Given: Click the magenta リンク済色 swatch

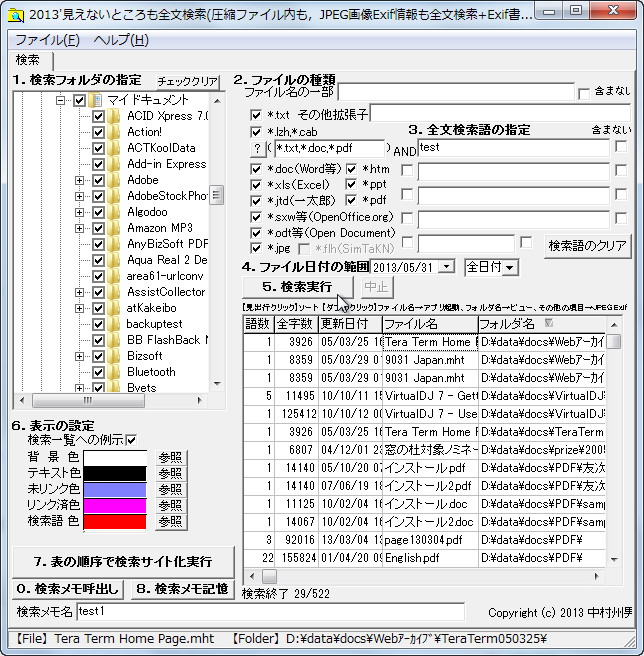Looking at the screenshot, I should pos(115,506).
